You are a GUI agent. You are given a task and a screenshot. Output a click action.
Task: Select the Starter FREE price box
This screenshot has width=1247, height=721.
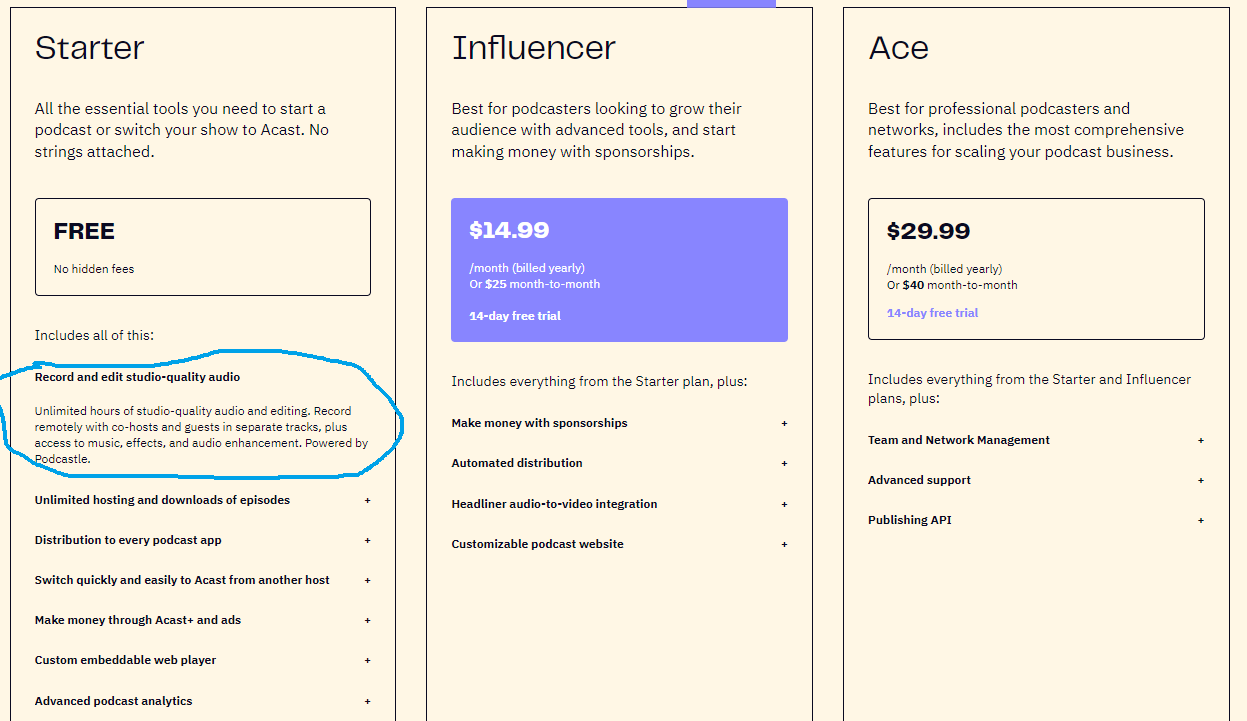click(x=202, y=247)
